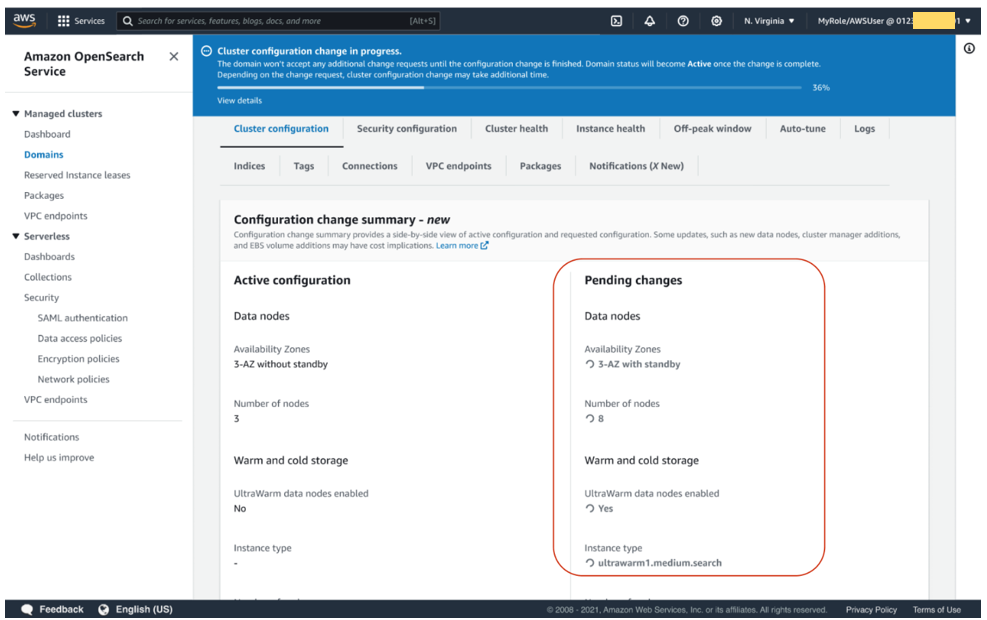
Task: Click the Feedback speech bubble icon
Action: [x=27, y=609]
